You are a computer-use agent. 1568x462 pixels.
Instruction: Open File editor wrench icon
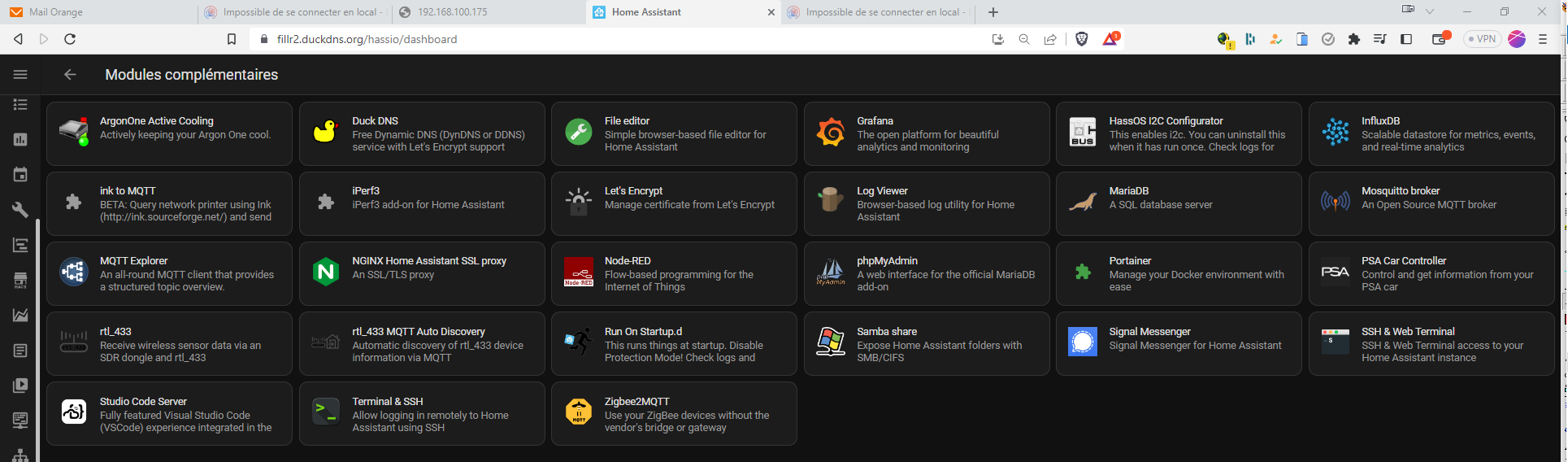pyautogui.click(x=579, y=132)
